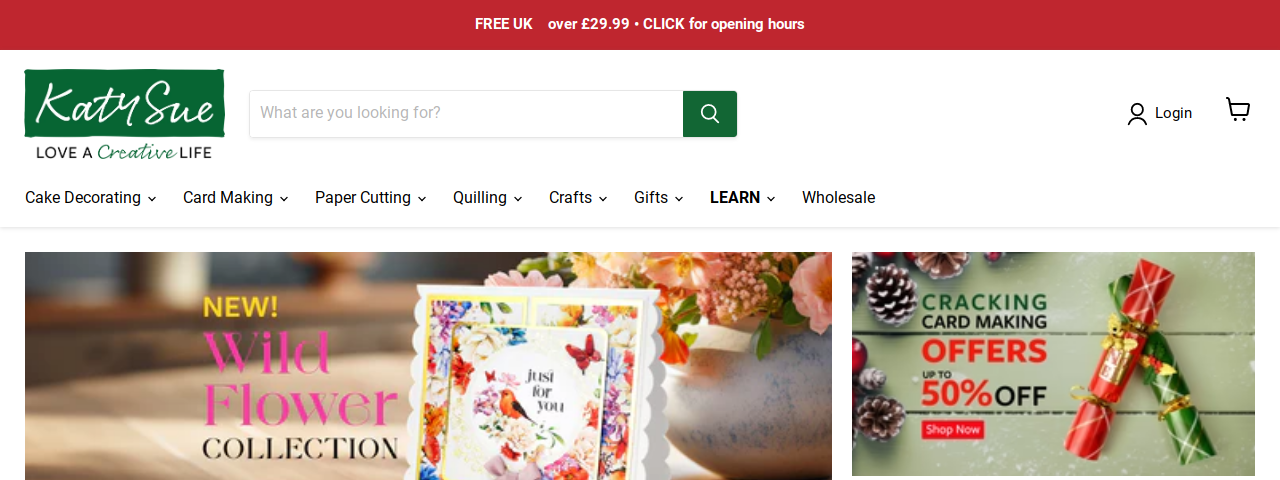Focus the 'What are you looking for?' search field
1280x480 pixels.
pos(466,114)
